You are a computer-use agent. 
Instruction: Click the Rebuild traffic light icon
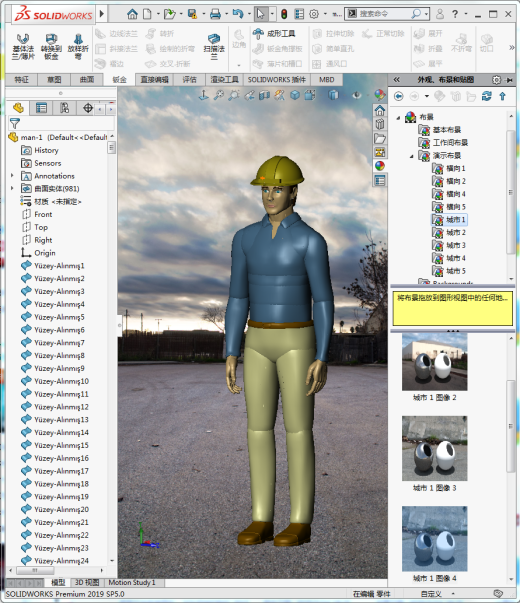[284, 14]
